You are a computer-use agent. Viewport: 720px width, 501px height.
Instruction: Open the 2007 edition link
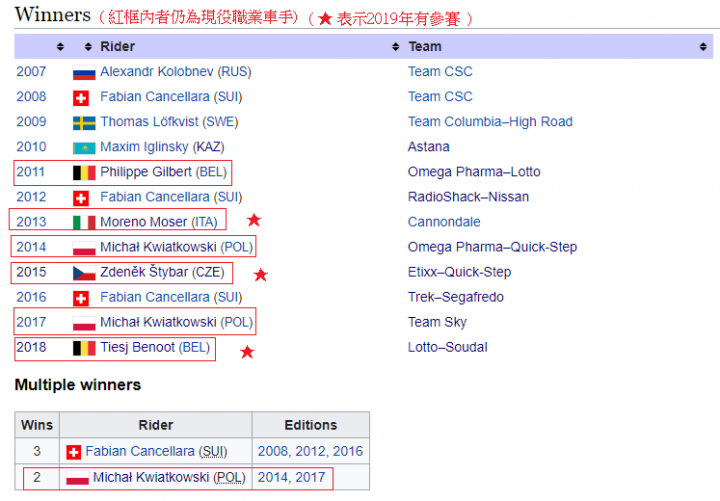[x=31, y=72]
